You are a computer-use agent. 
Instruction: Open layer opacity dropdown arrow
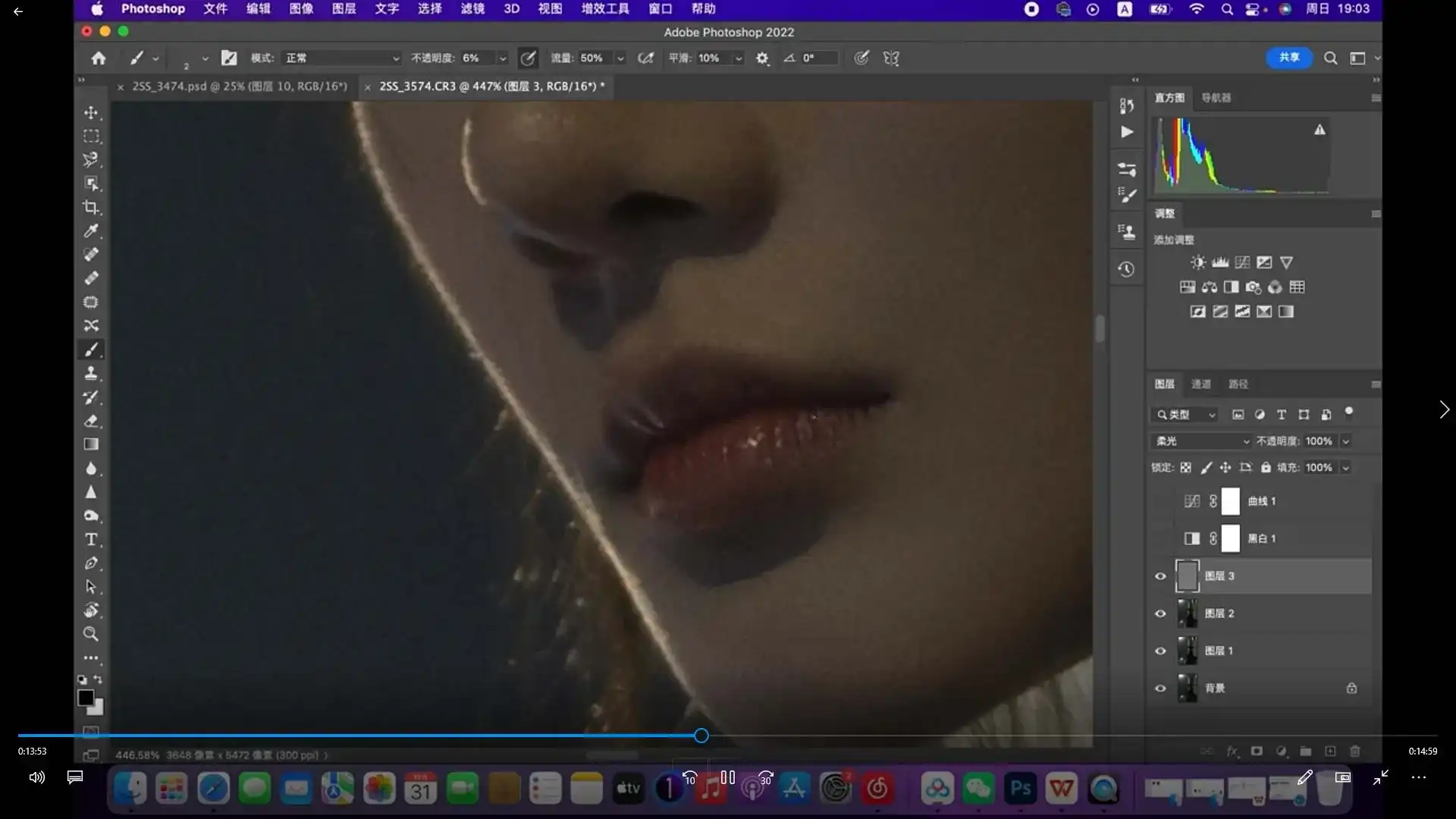[1346, 441]
